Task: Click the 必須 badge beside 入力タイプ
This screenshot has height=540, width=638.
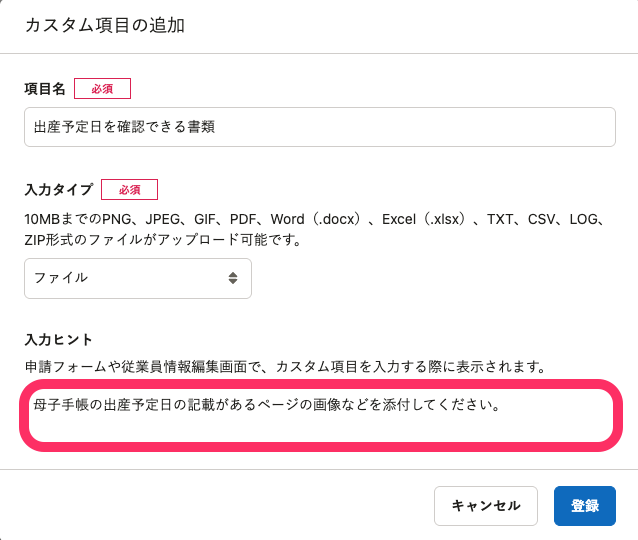Action: tap(129, 190)
